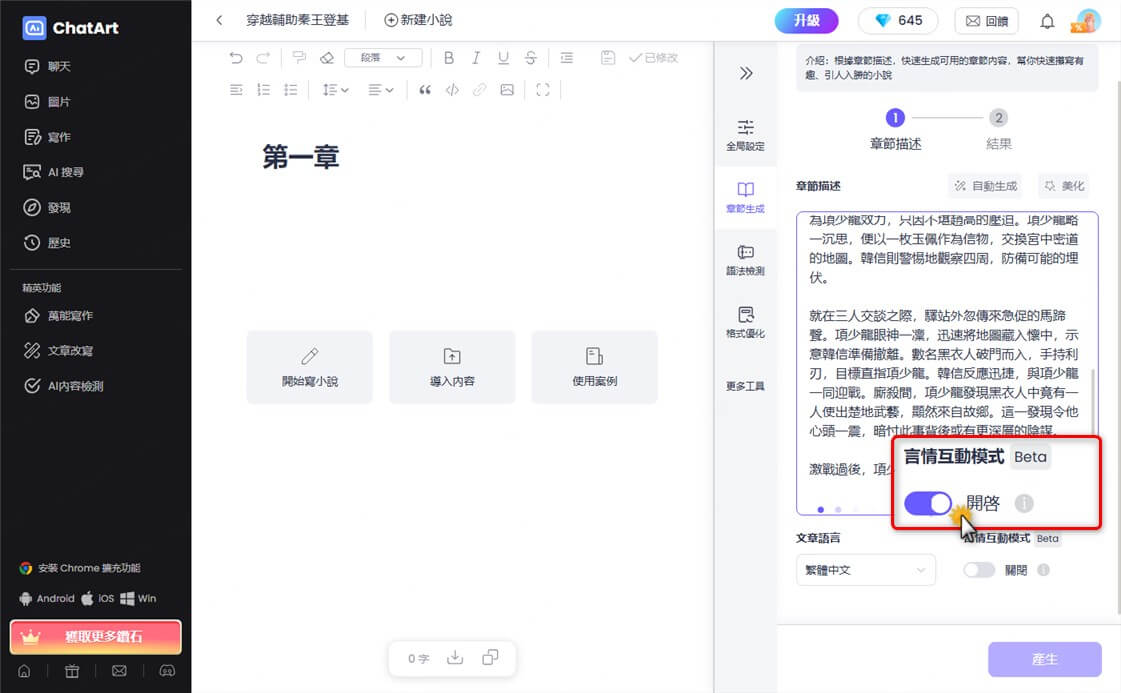Copy content with the copy icon
The image size is (1121, 693).
coord(490,658)
